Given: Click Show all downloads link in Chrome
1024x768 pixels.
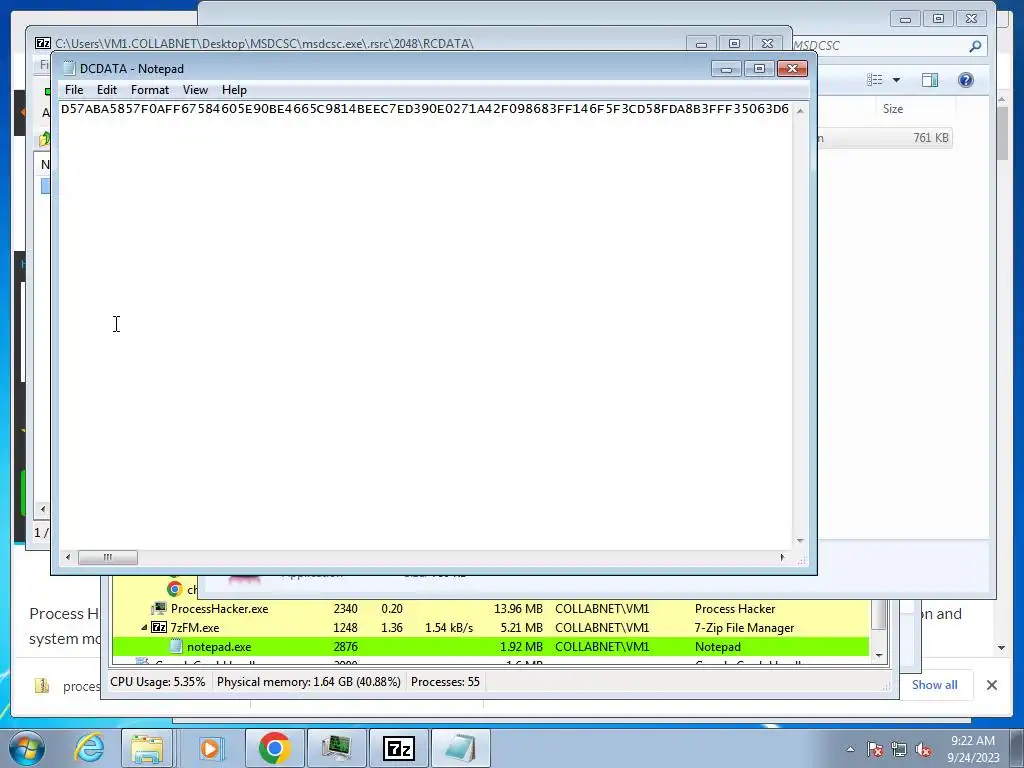Looking at the screenshot, I should coord(935,685).
